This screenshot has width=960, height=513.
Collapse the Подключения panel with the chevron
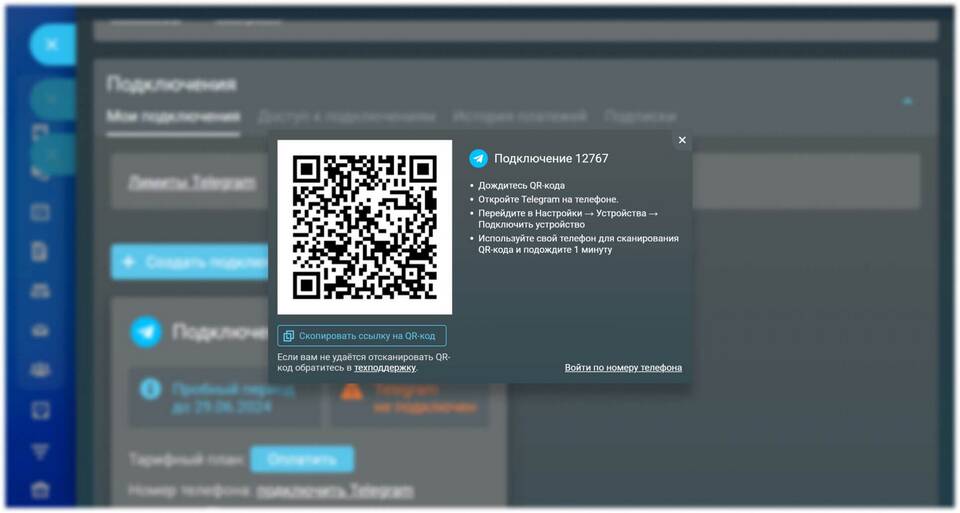tap(907, 101)
